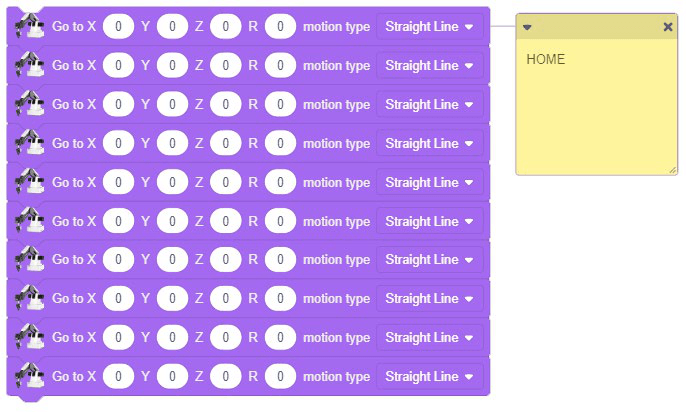Click the HOME text inside the yellow comment
Image resolution: width=686 pixels, height=412 pixels.
(x=546, y=60)
